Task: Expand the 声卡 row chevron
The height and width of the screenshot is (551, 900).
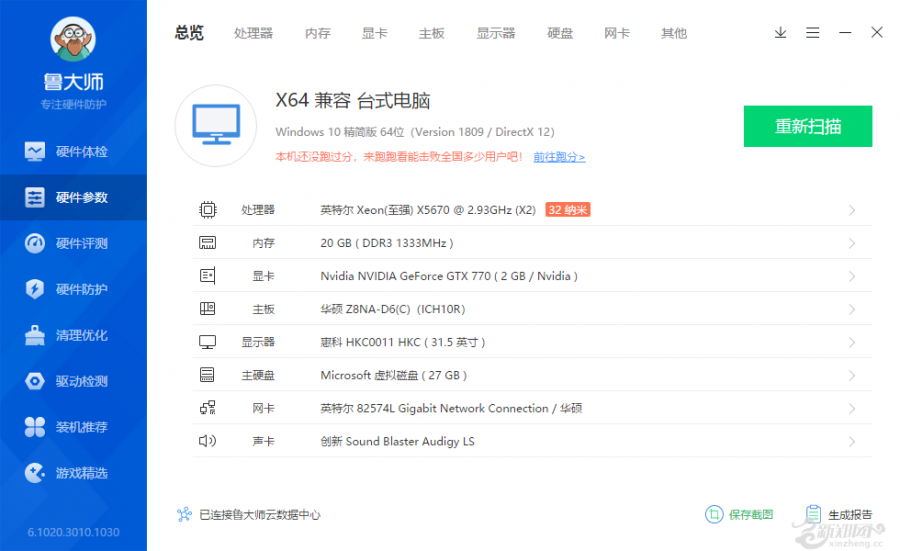Action: [852, 441]
